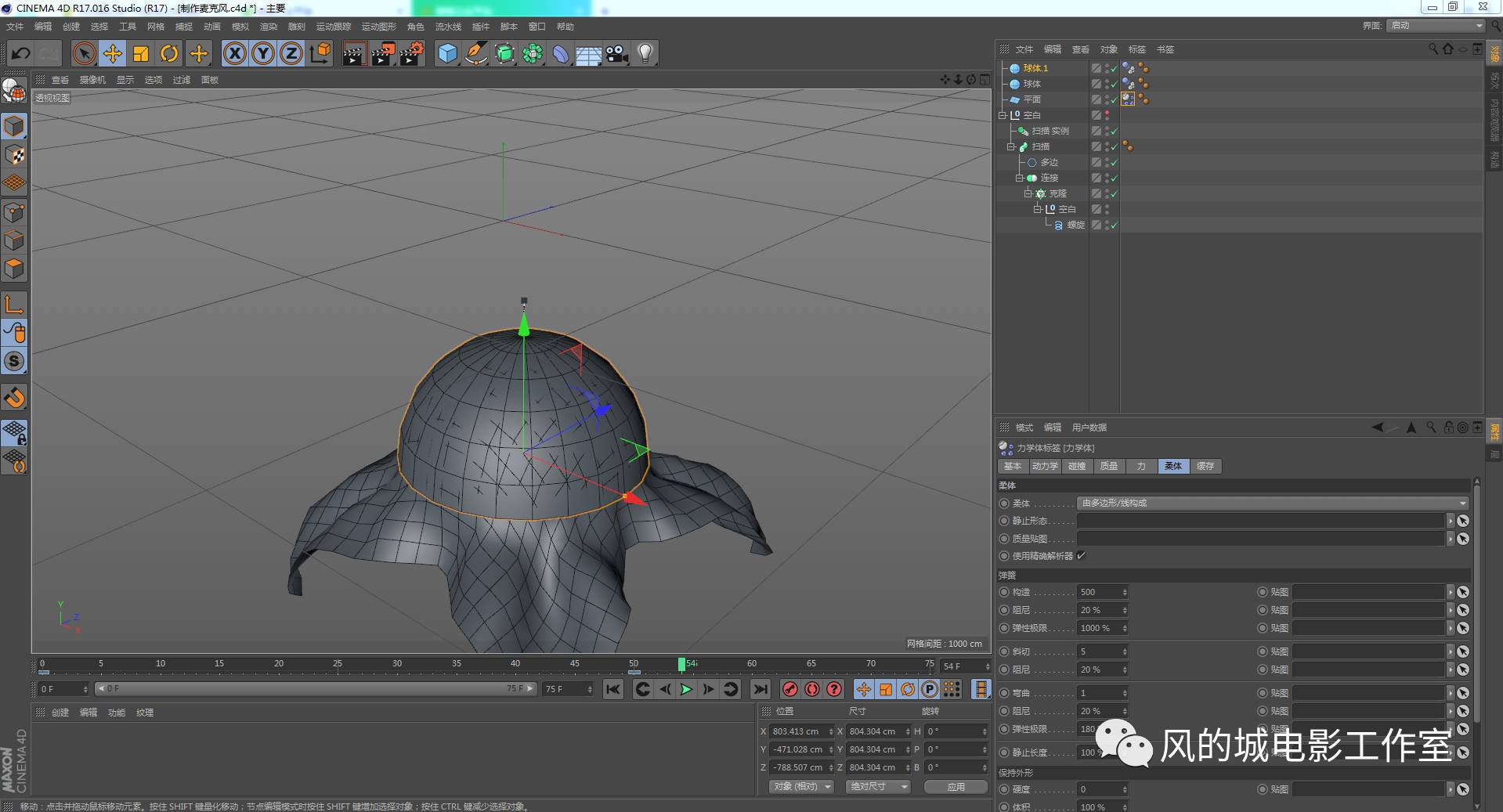
Task: Switch to the 缓存 tab in the dynamics tag
Action: 1205,466
